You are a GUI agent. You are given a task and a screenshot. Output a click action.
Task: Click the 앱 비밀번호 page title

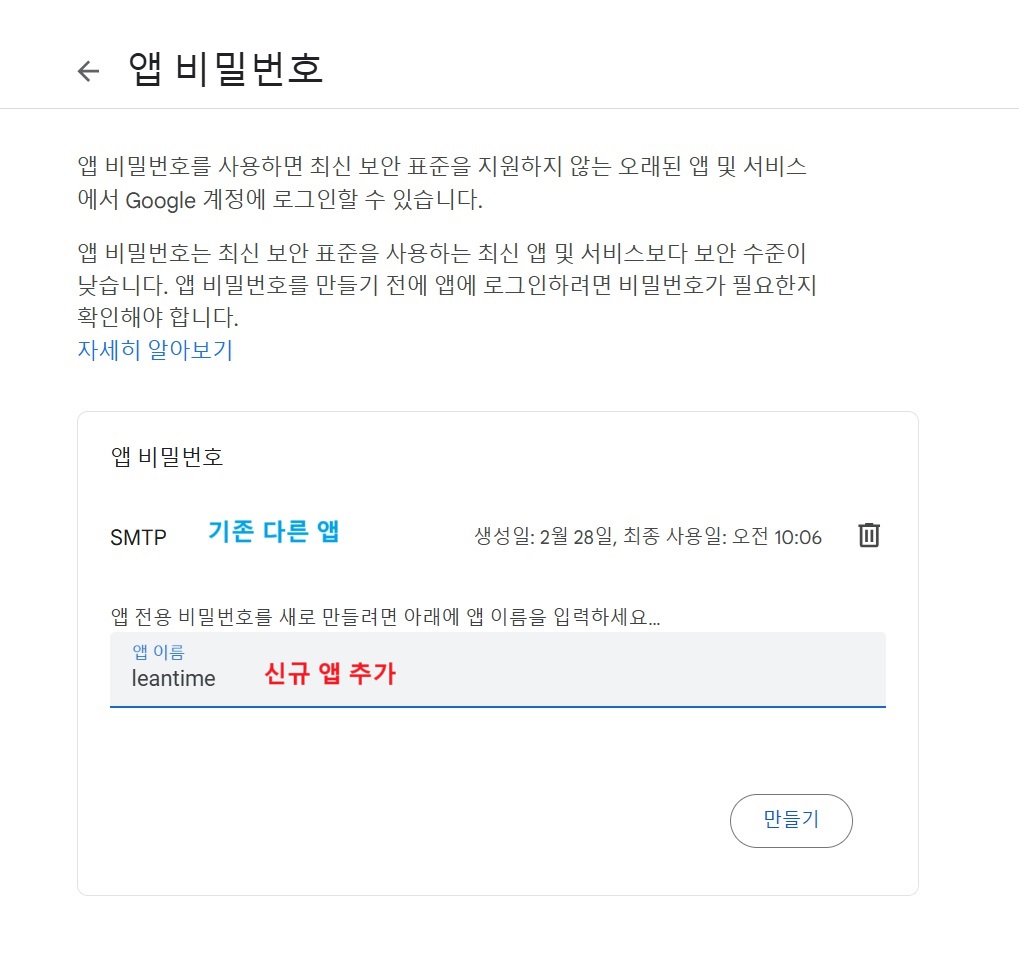(x=226, y=70)
